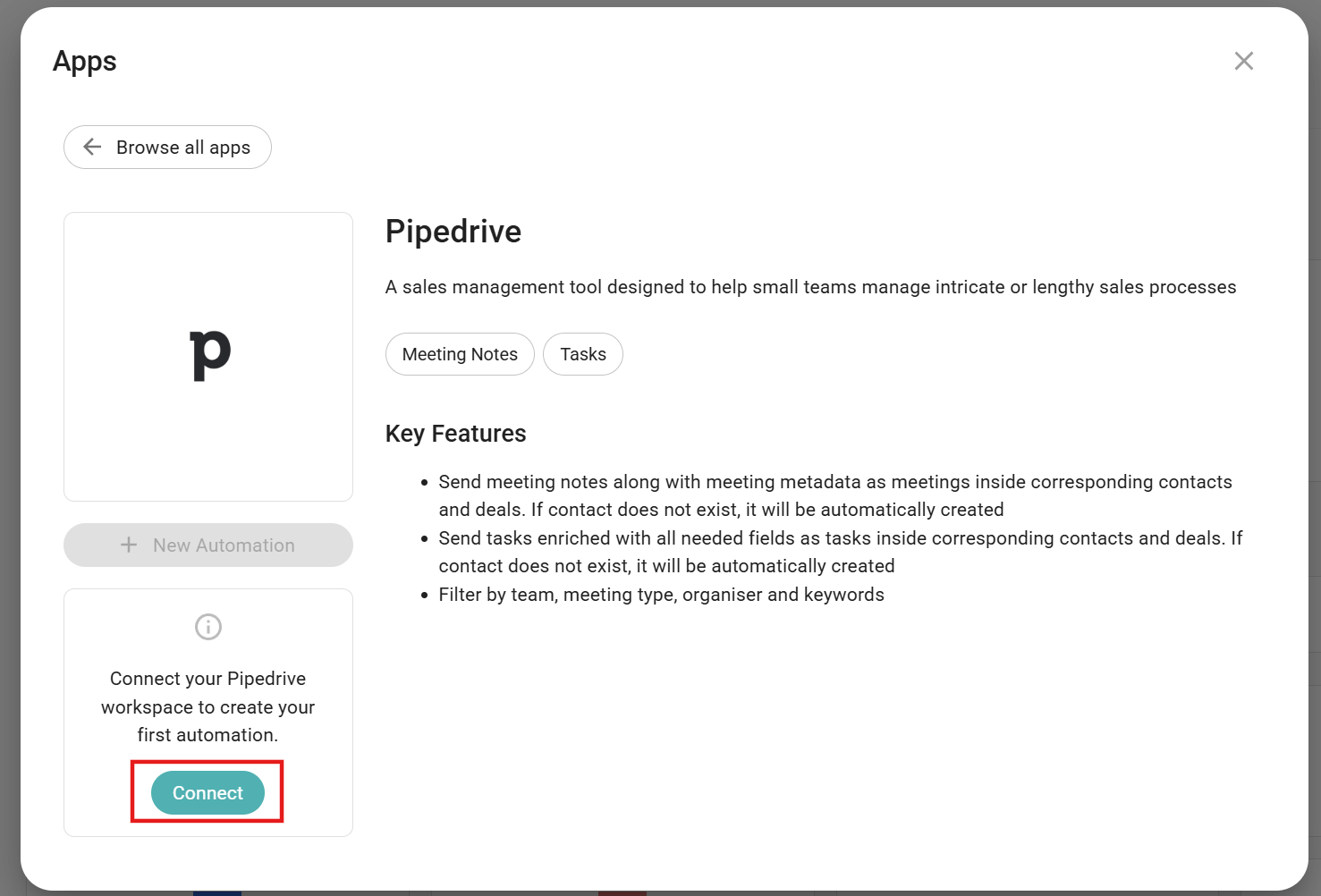Click the plus icon beside New Automation
Image resolution: width=1321 pixels, height=896 pixels.
click(x=129, y=545)
